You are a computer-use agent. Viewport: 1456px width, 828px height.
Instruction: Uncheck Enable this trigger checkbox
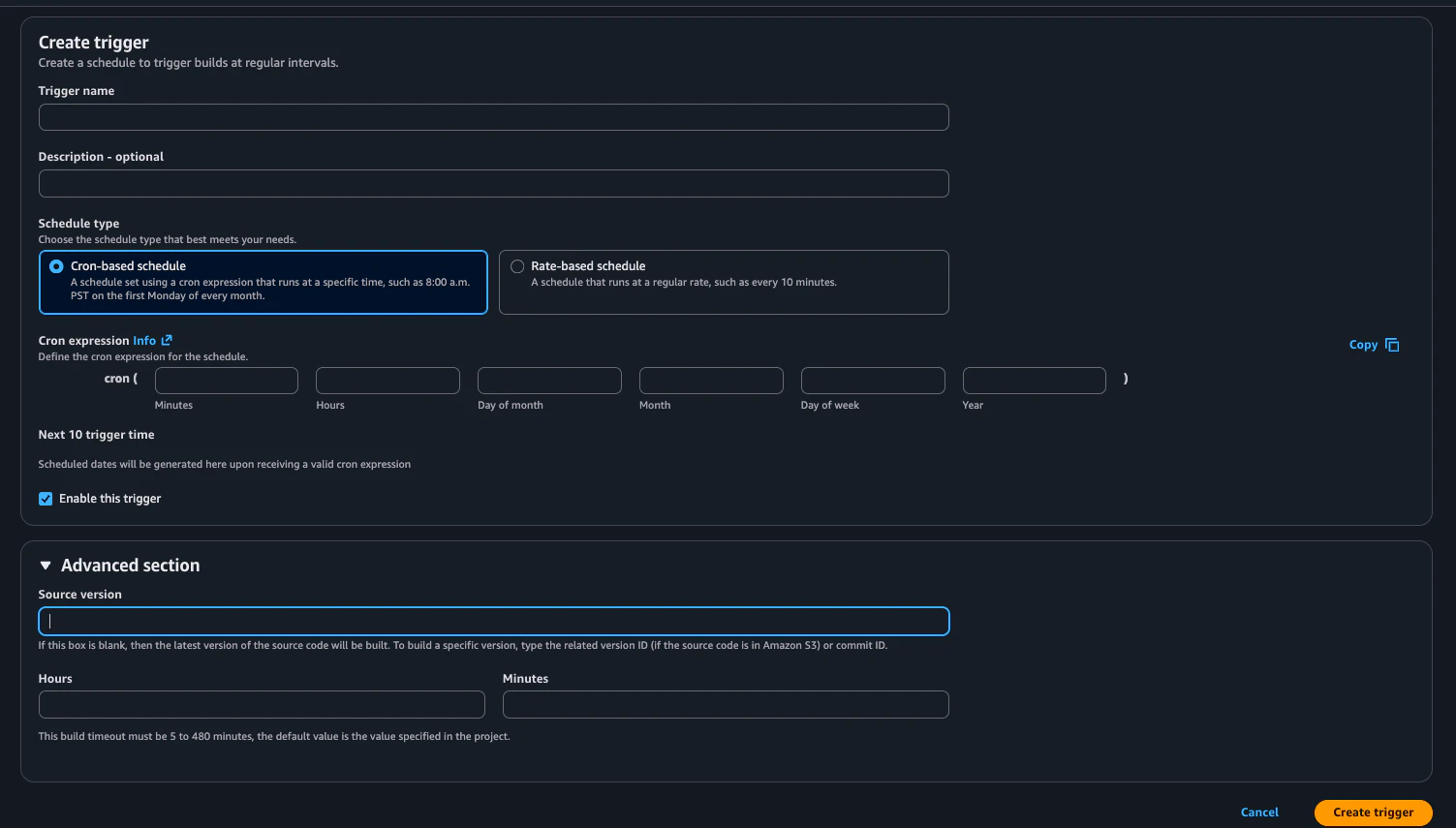click(46, 499)
